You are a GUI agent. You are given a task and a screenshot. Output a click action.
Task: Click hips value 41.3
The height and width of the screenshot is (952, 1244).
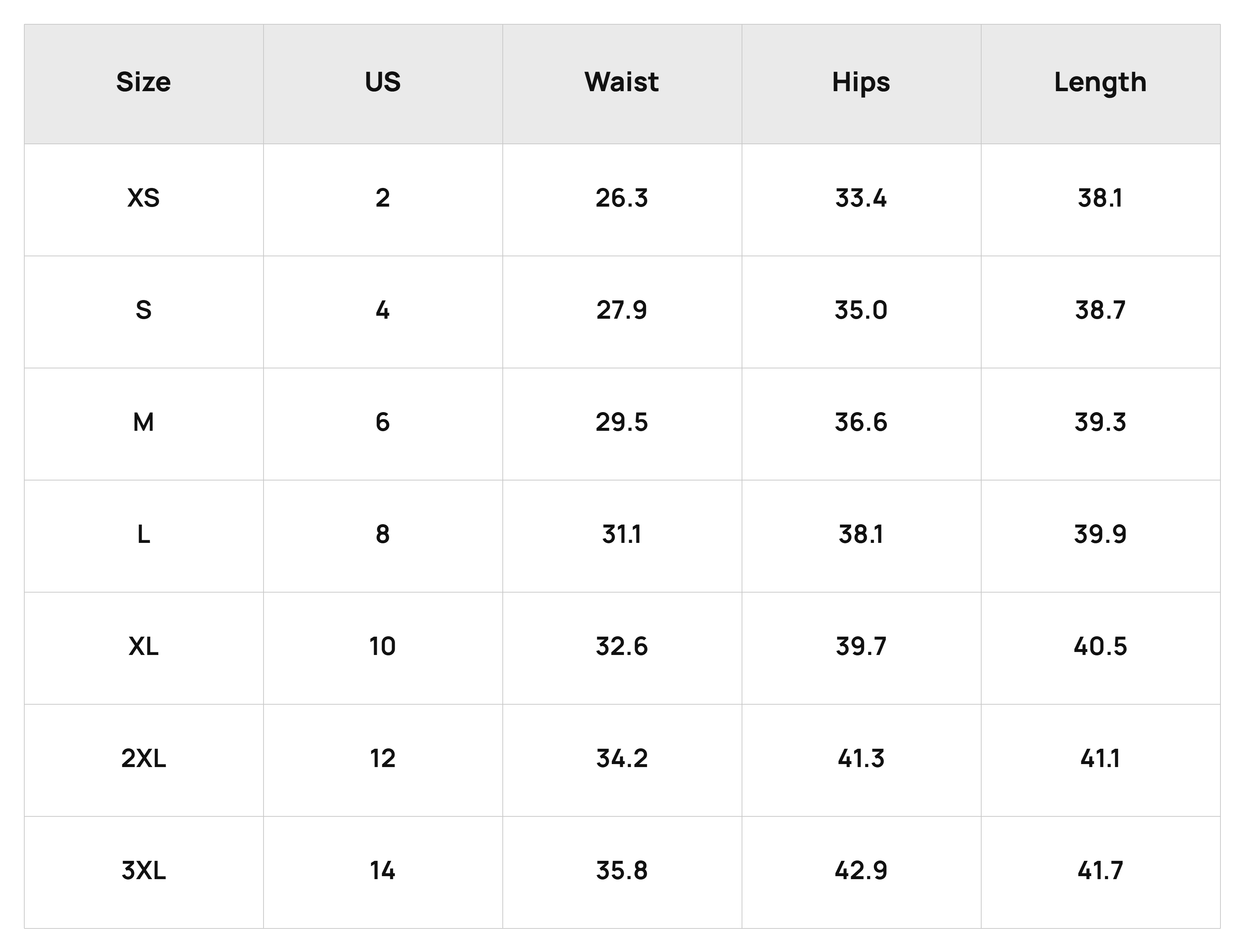tap(861, 760)
